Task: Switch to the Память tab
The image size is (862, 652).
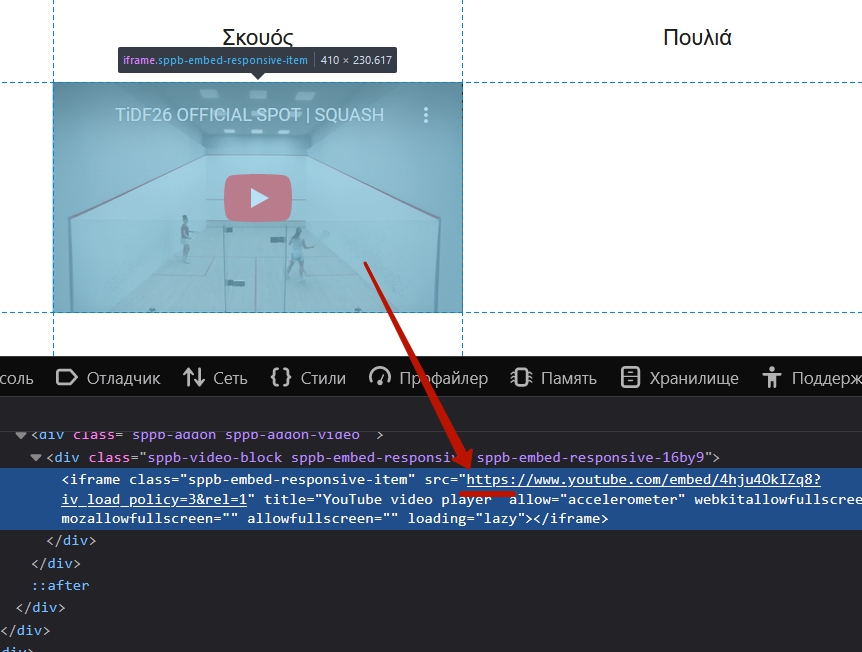Action: pyautogui.click(x=568, y=378)
